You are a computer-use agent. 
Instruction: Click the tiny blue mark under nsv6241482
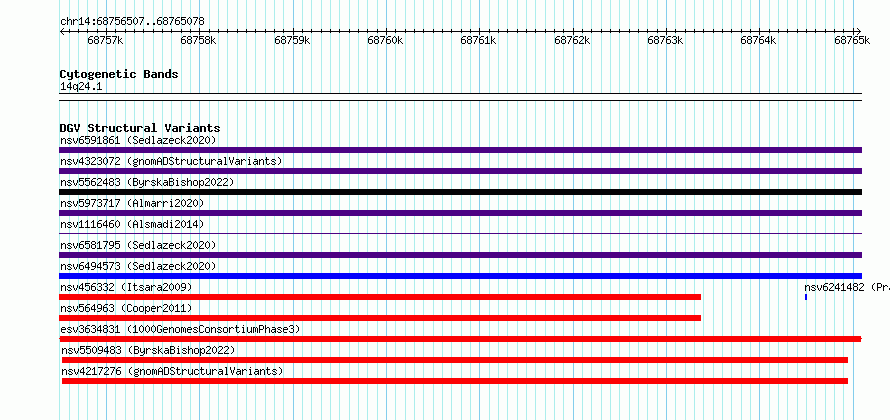pos(806,297)
